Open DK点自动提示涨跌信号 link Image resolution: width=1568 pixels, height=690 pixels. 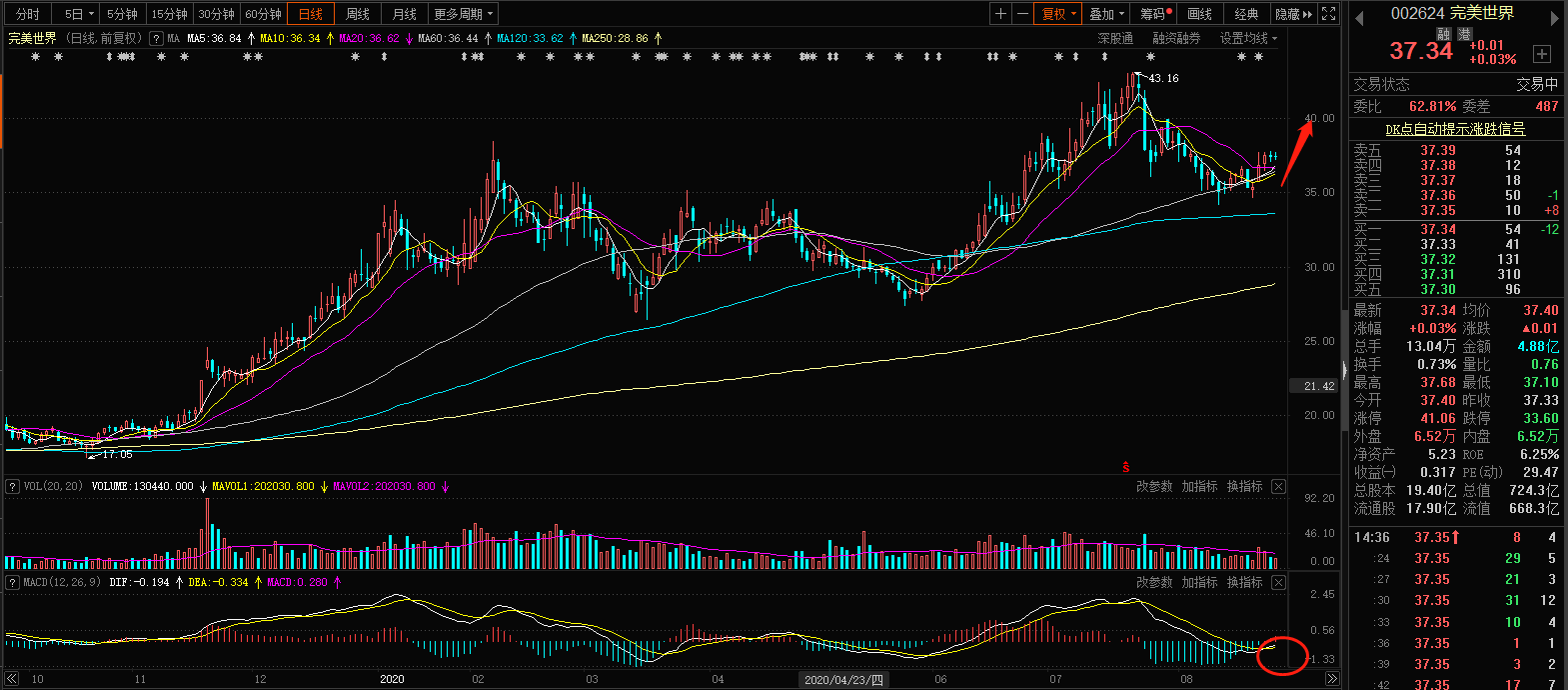(x=1455, y=129)
